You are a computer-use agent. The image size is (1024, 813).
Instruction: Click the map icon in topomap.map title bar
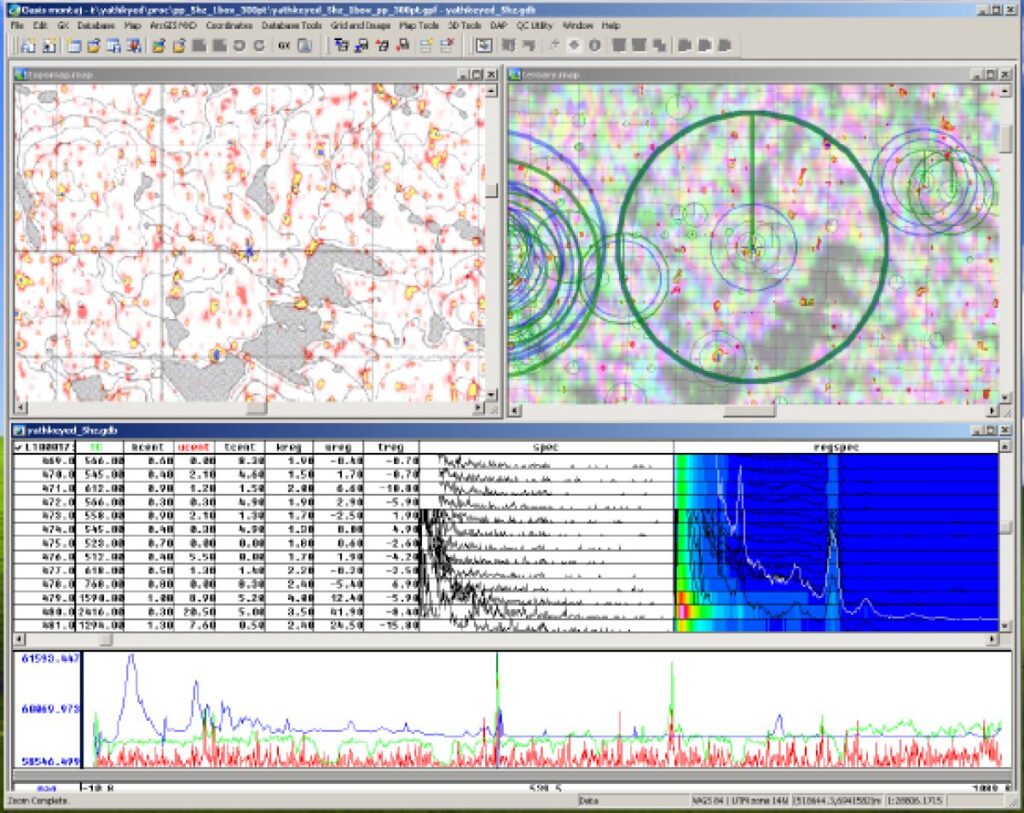click(x=21, y=74)
